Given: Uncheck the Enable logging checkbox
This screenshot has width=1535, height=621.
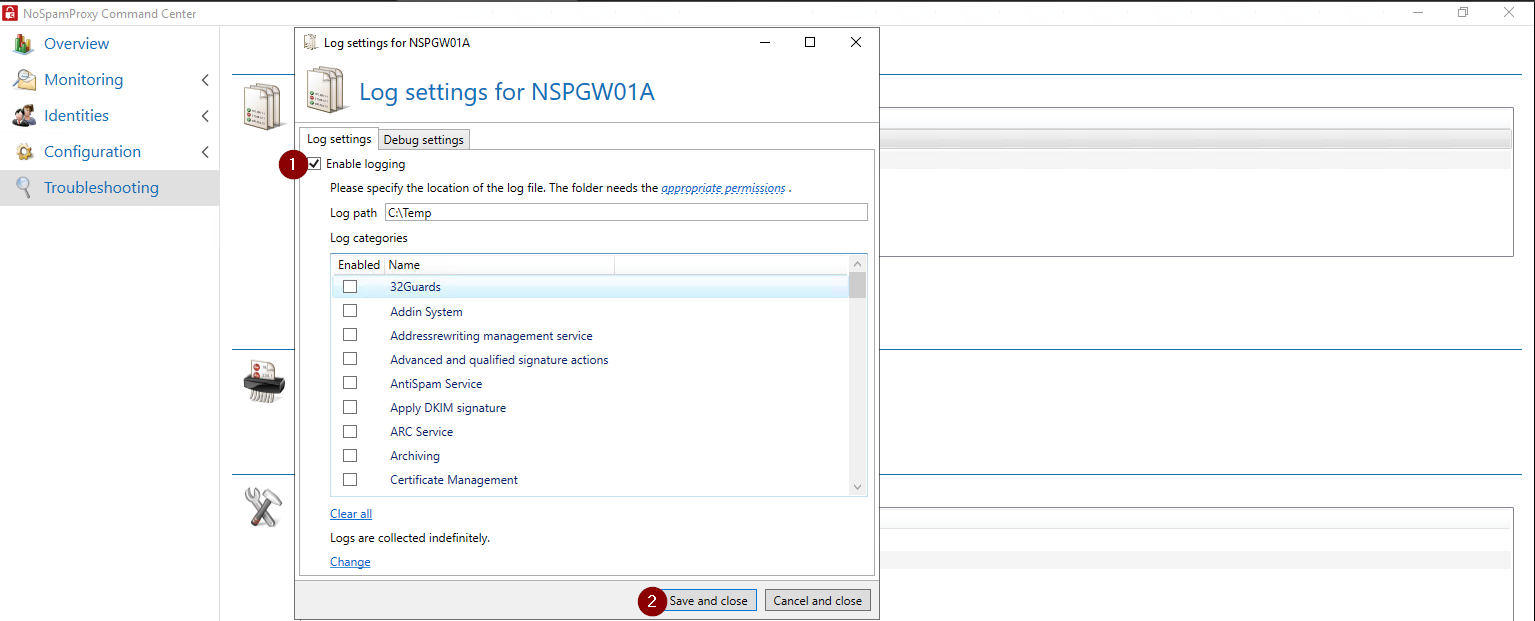Looking at the screenshot, I should coord(315,164).
